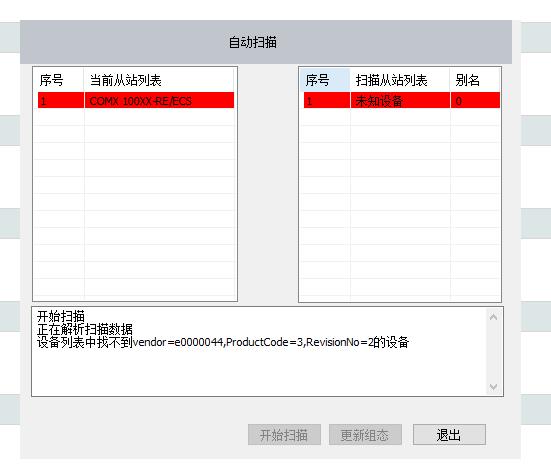Select the COMX 100XX-RE/ECS slave row
The image size is (551, 471).
pyautogui.click(x=136, y=100)
